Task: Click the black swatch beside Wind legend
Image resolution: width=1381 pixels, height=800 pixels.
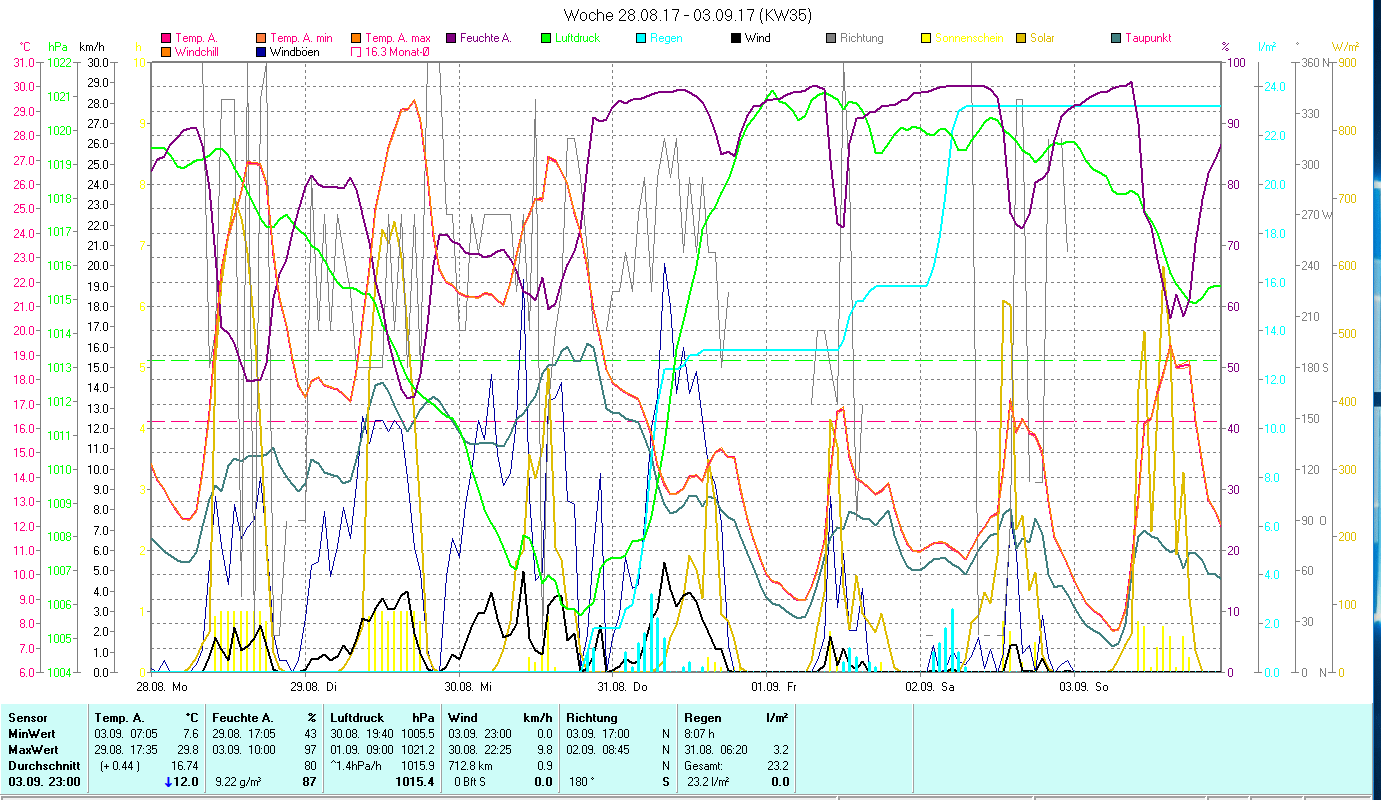Action: [735, 39]
